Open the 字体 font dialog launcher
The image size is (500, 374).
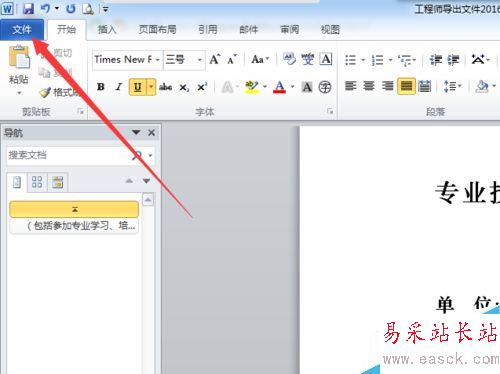point(330,111)
